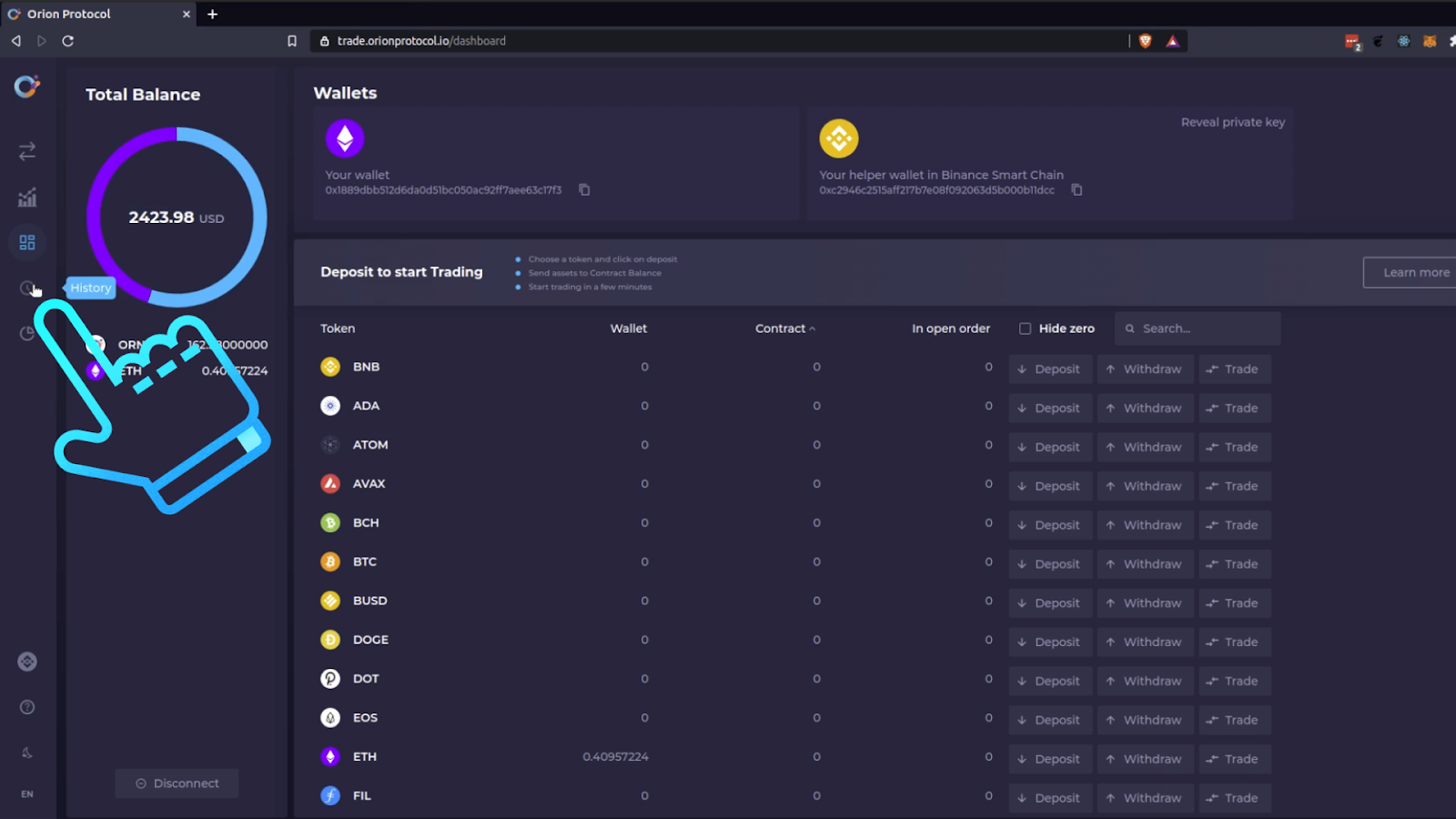Image resolution: width=1456 pixels, height=819 pixels.
Task: Click the AVAX token icon
Action: pos(330,484)
